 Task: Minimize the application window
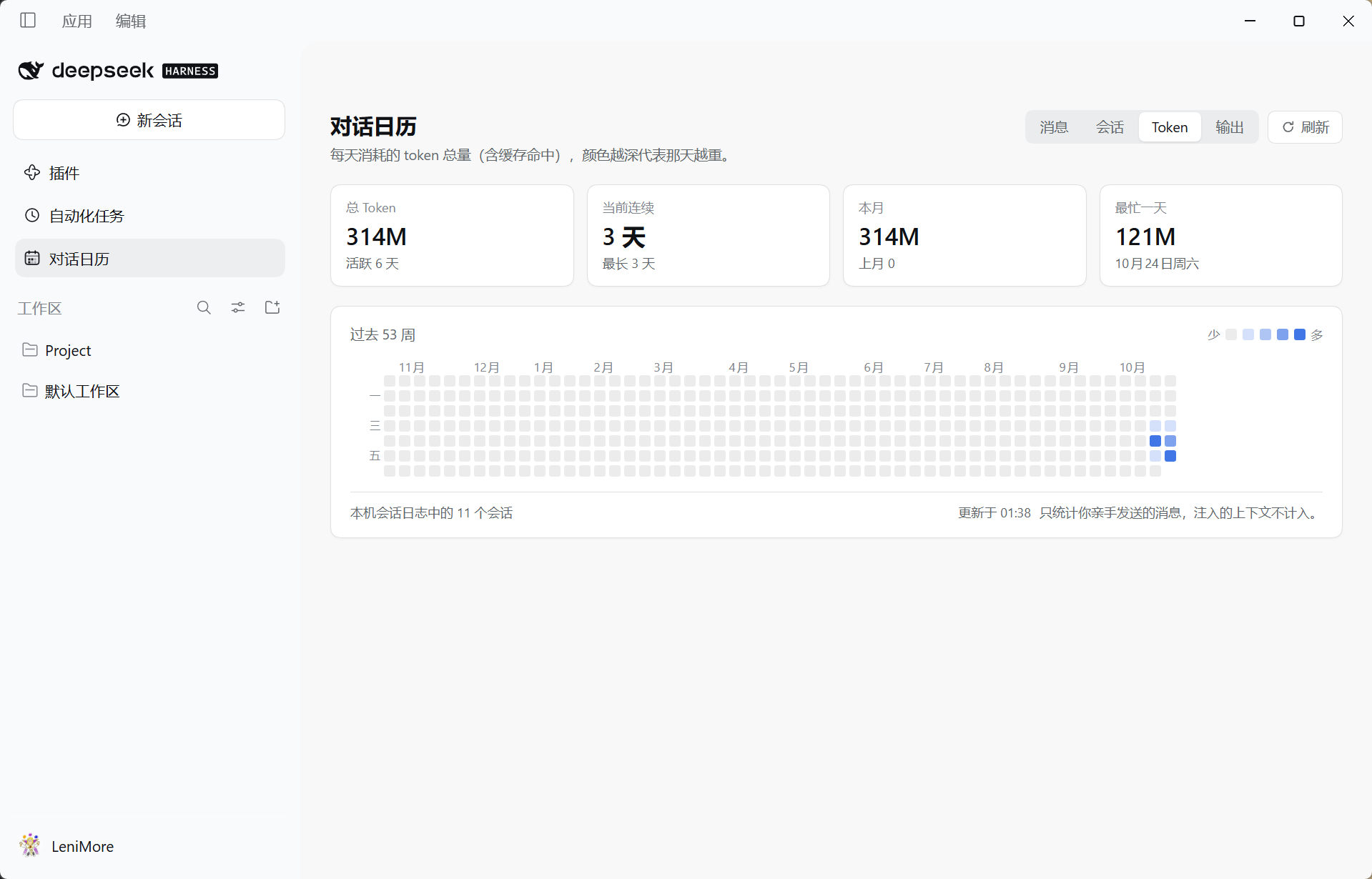tap(1250, 21)
